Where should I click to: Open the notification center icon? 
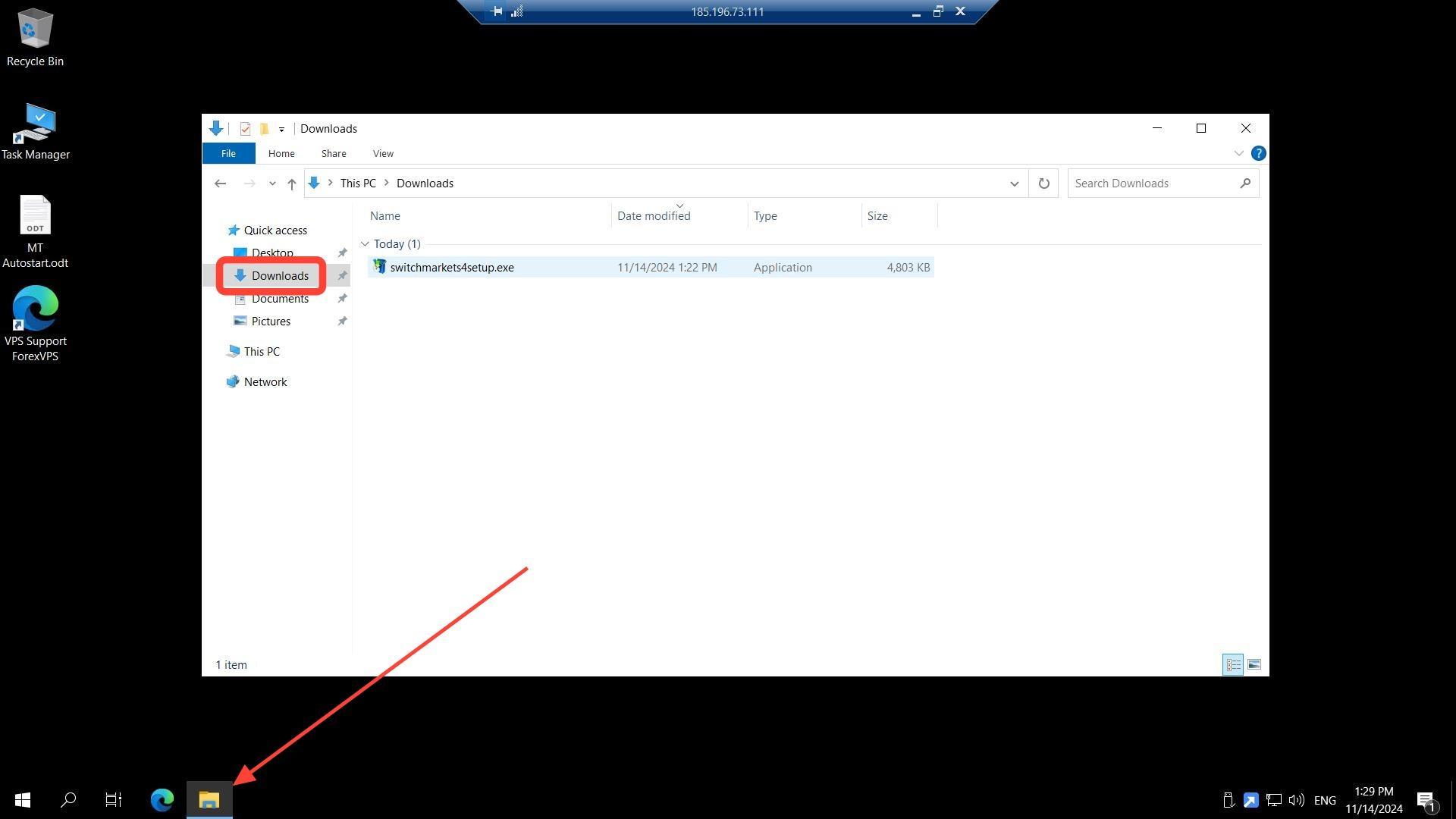(x=1426, y=800)
